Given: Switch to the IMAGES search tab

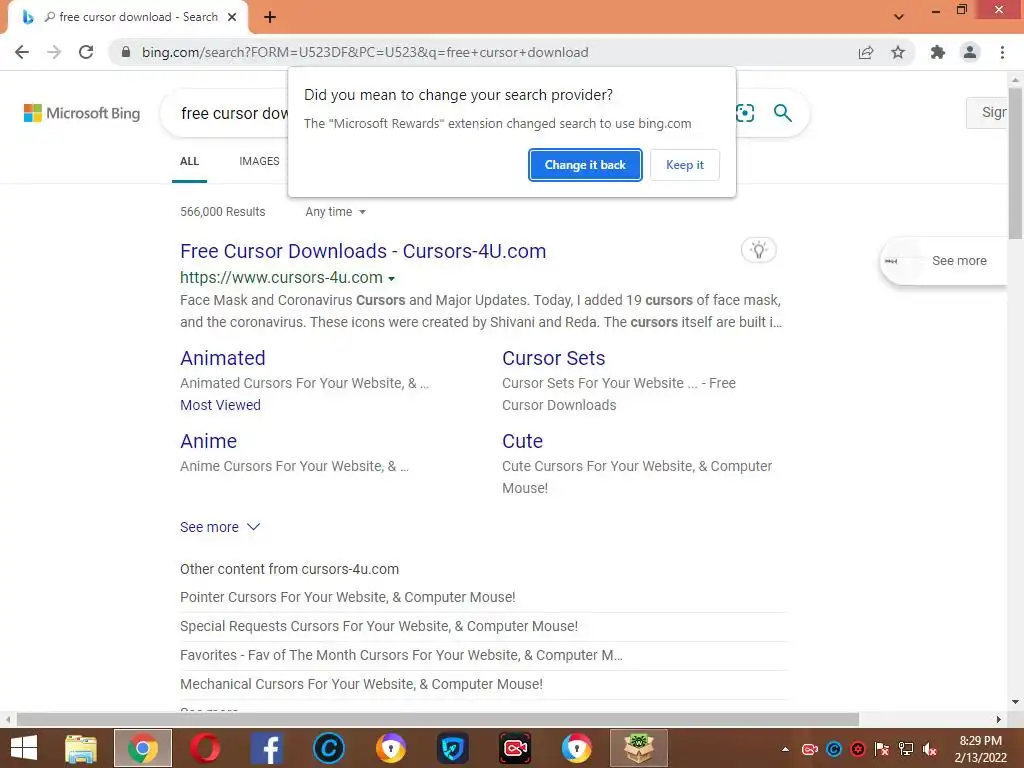Looking at the screenshot, I should [259, 161].
